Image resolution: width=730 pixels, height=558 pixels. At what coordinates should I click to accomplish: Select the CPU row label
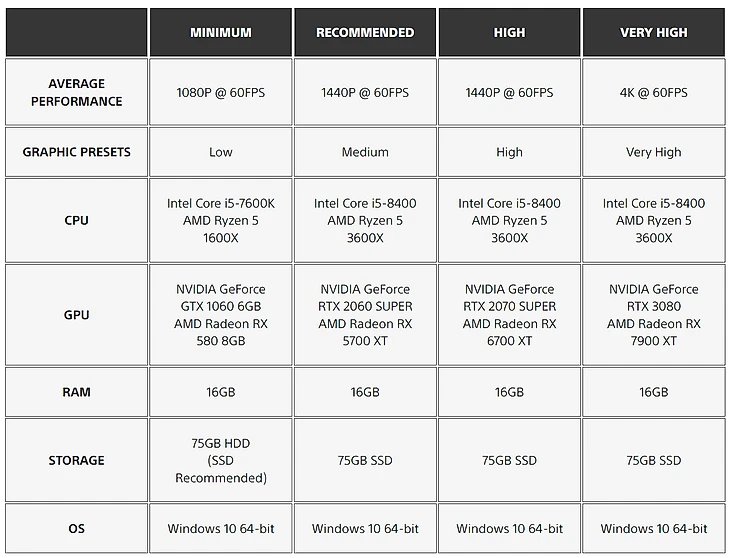click(x=76, y=220)
